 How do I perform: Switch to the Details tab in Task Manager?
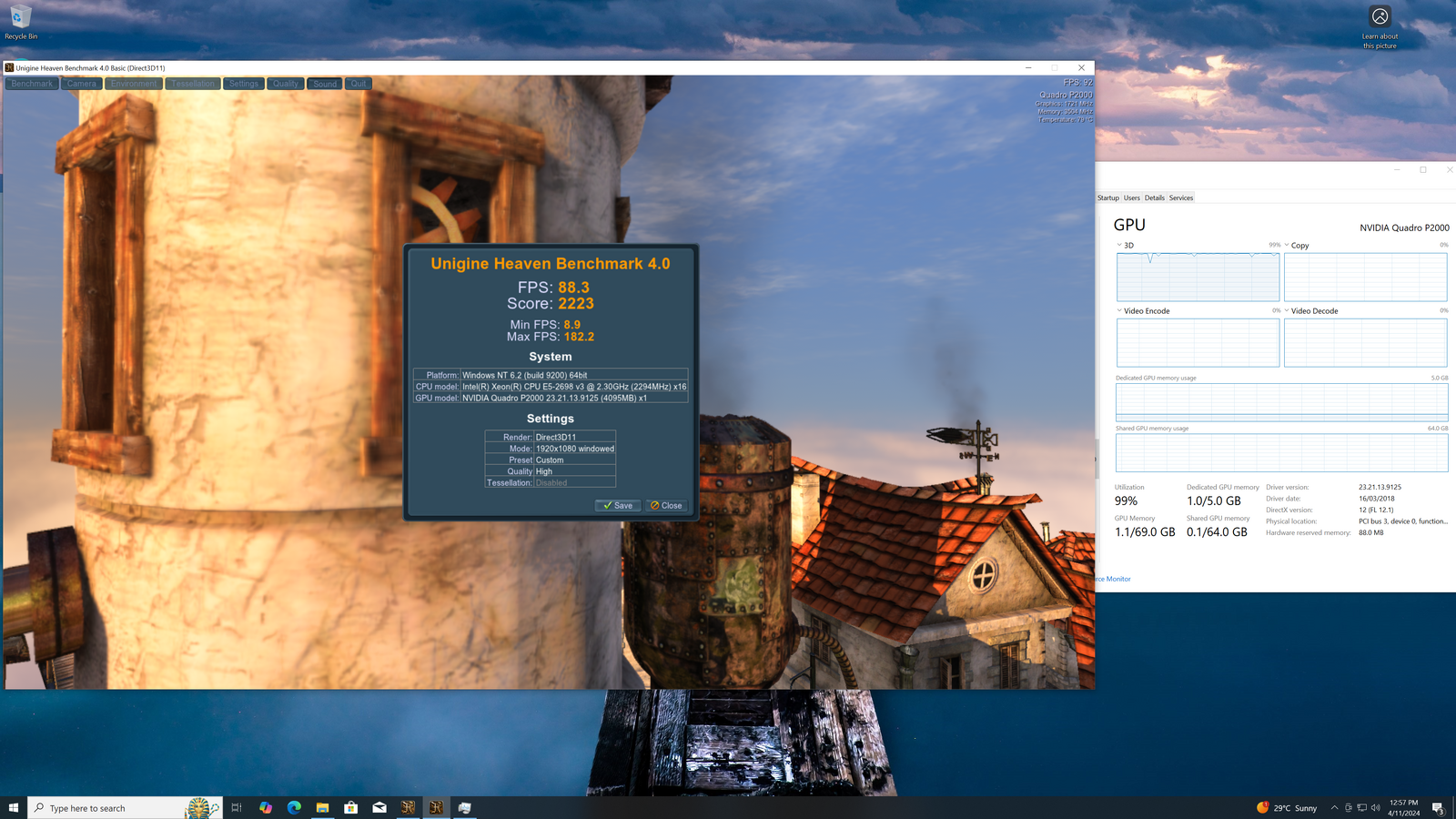click(1155, 197)
